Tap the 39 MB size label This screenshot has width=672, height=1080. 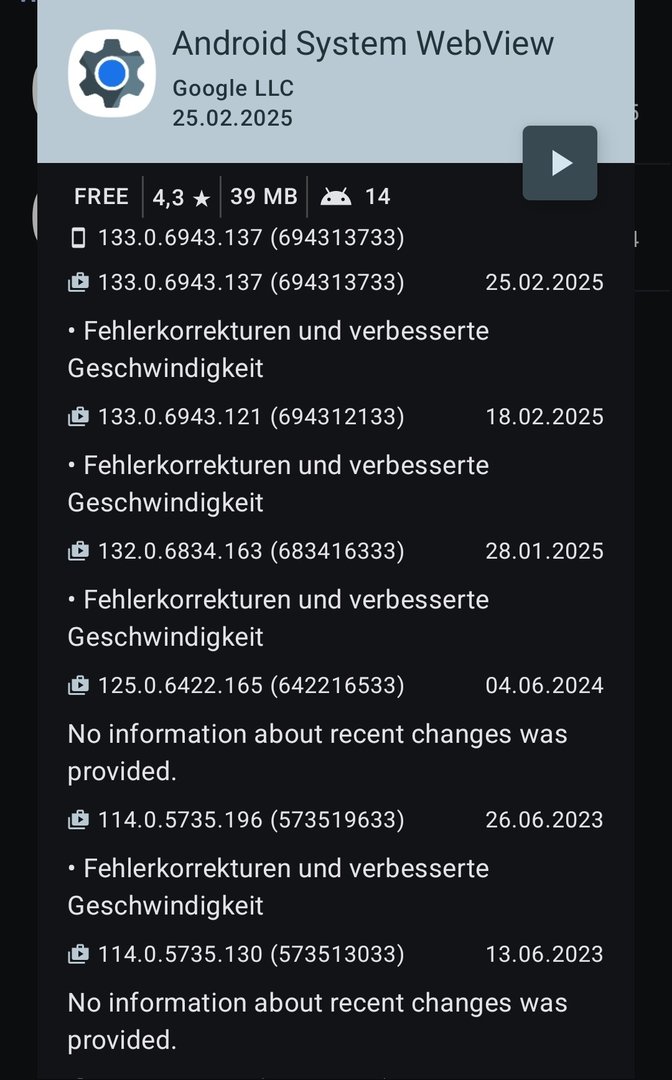[264, 197]
